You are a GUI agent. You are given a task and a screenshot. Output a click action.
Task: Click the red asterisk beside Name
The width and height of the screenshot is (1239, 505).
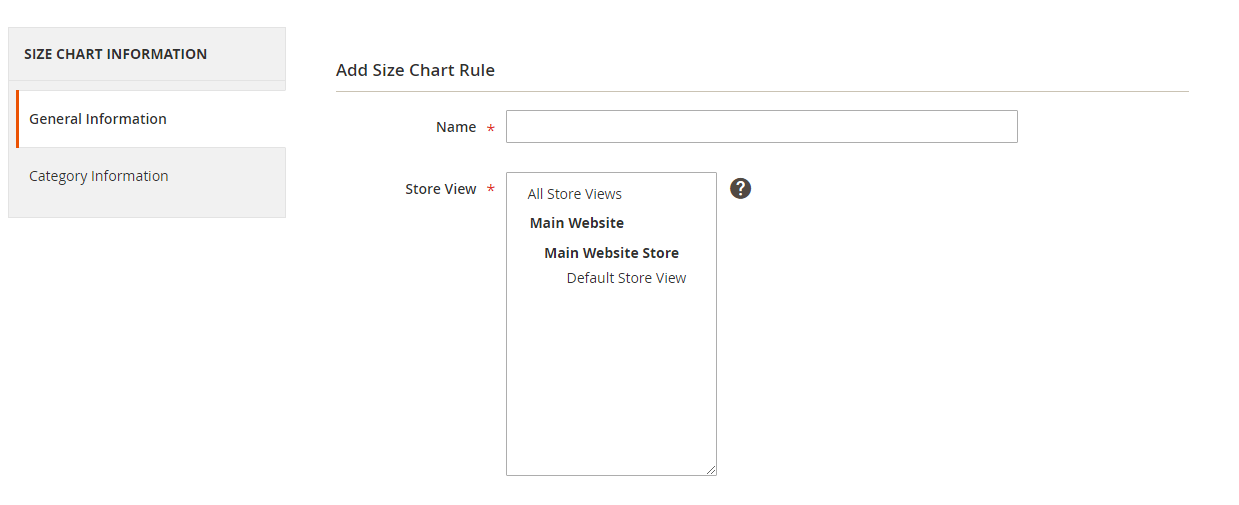click(x=491, y=129)
